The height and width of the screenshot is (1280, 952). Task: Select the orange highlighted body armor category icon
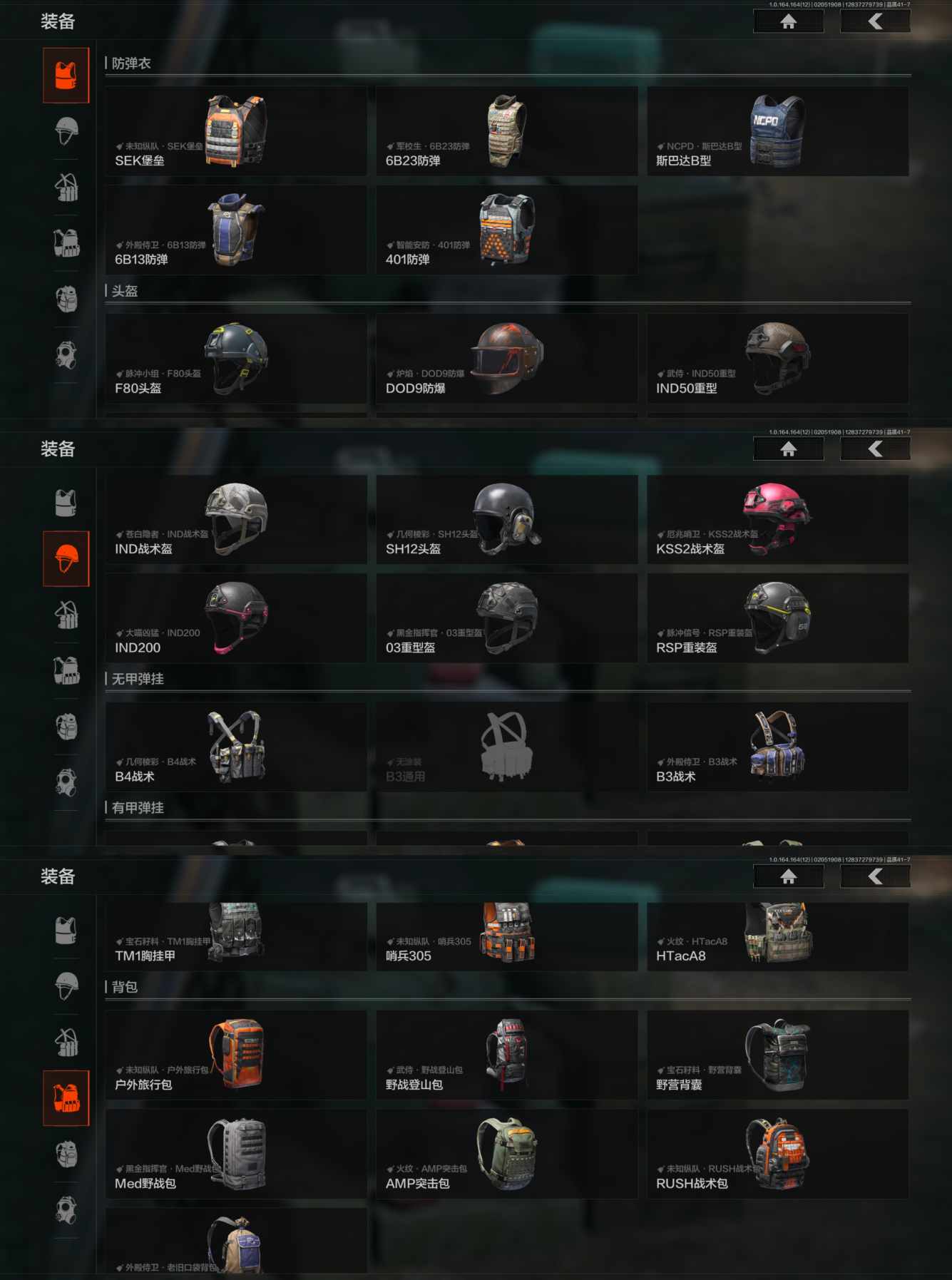[x=66, y=76]
